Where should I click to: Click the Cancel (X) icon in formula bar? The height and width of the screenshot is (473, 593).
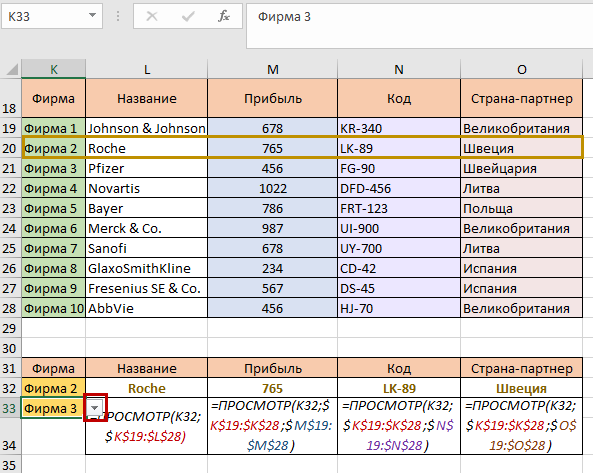[152, 16]
